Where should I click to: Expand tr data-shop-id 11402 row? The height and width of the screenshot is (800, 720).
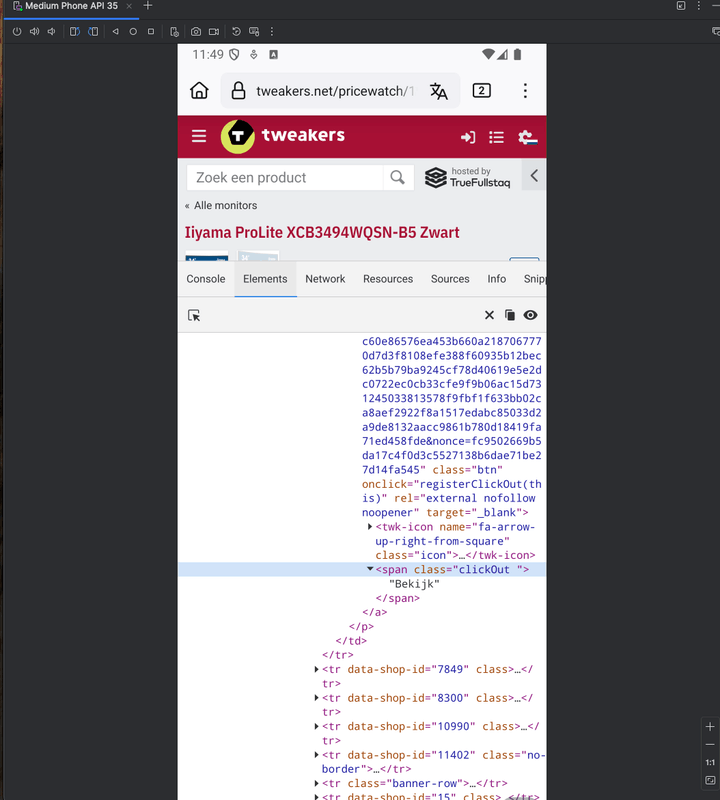point(316,755)
